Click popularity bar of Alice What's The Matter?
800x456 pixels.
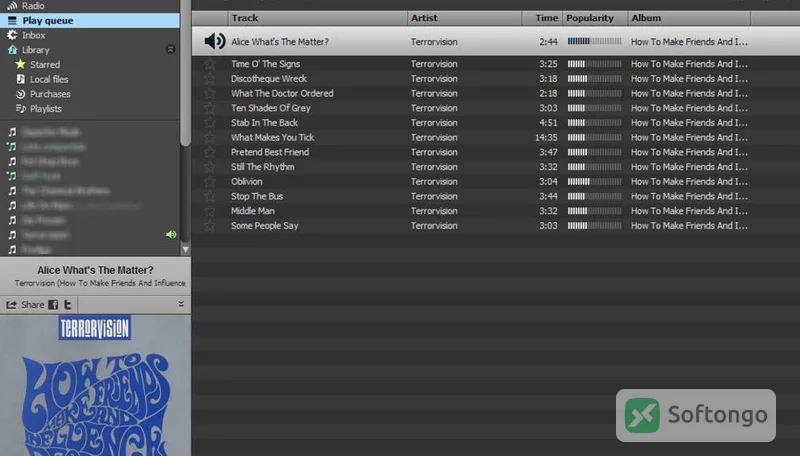(594, 41)
